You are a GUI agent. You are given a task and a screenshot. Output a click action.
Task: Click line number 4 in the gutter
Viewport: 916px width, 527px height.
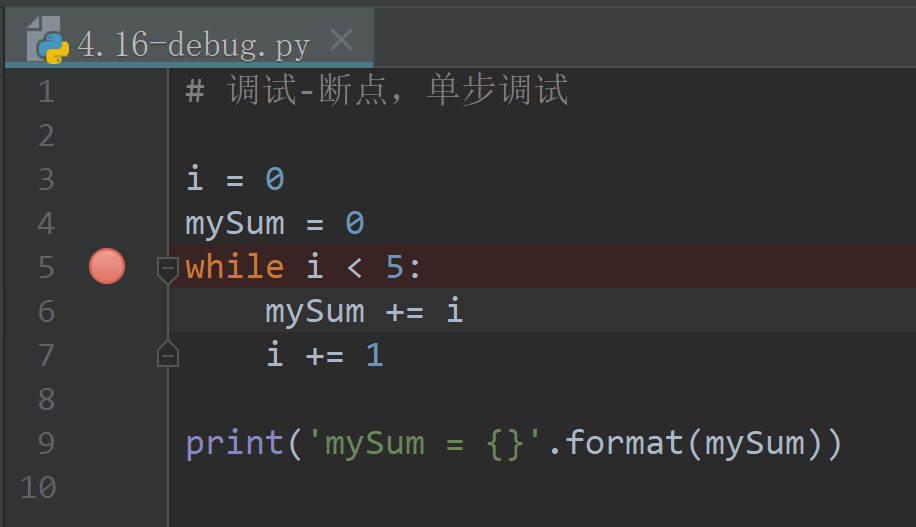click(46, 224)
